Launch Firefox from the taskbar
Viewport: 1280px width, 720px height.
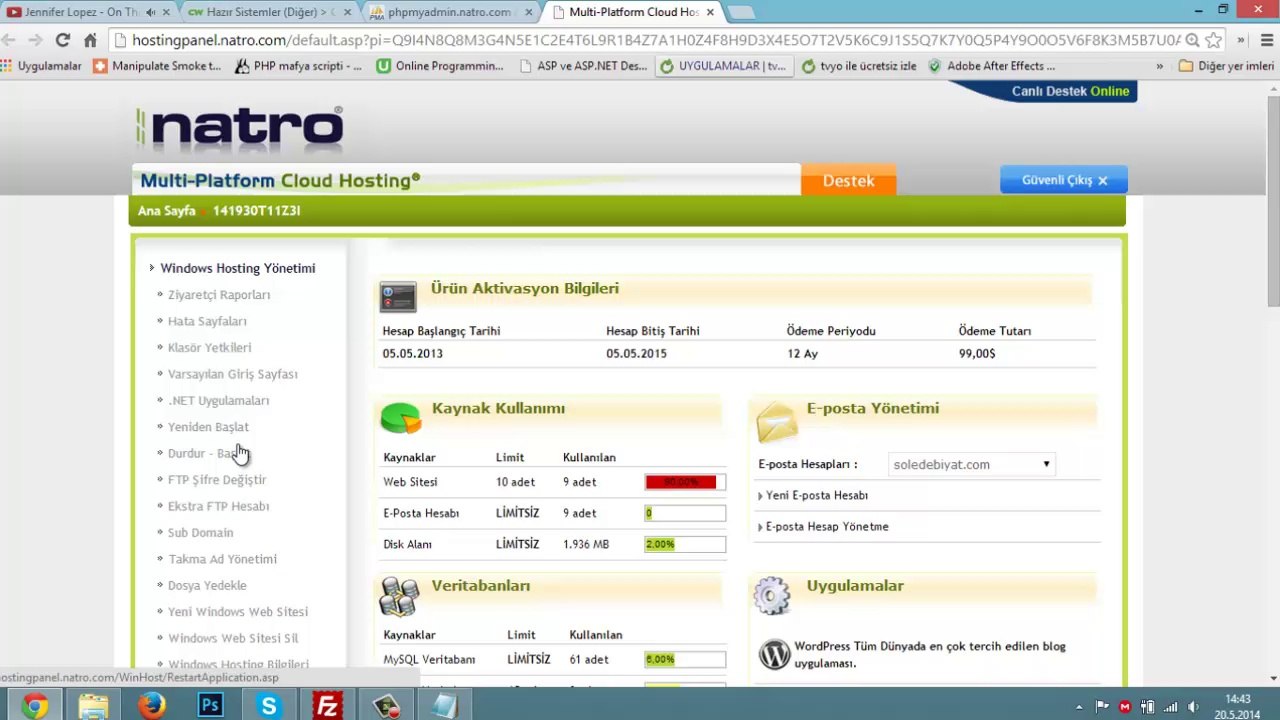[151, 706]
